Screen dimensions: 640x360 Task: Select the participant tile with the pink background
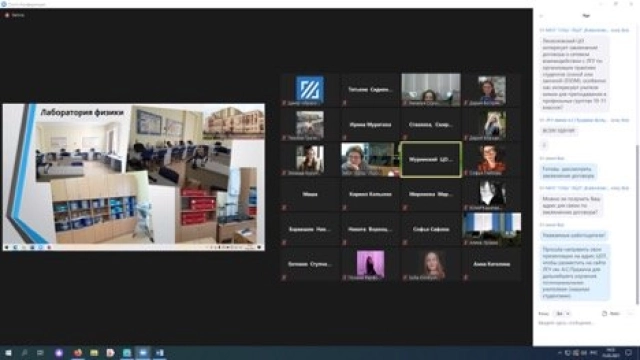370,264
